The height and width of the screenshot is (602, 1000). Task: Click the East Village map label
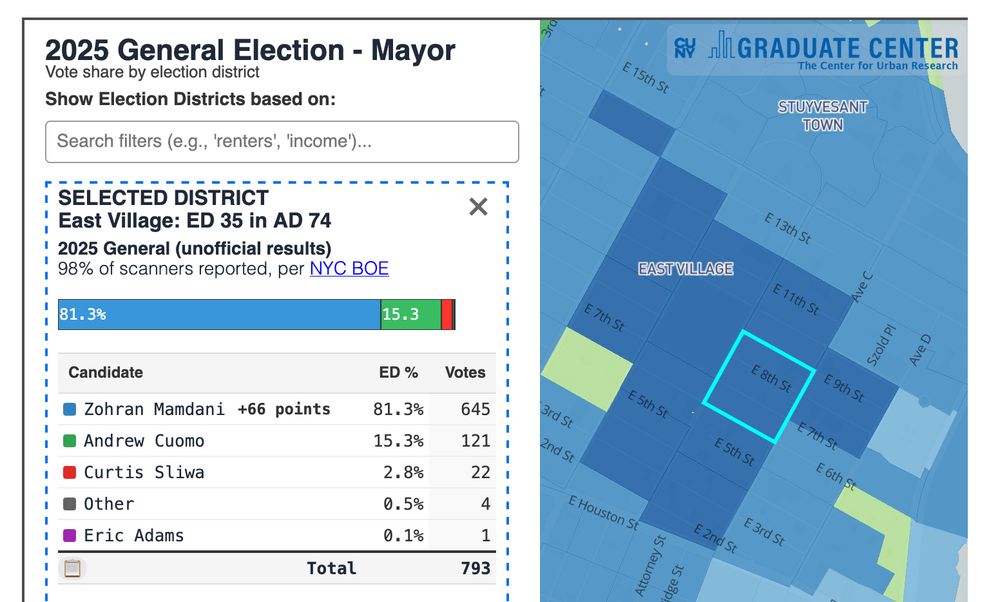(685, 269)
